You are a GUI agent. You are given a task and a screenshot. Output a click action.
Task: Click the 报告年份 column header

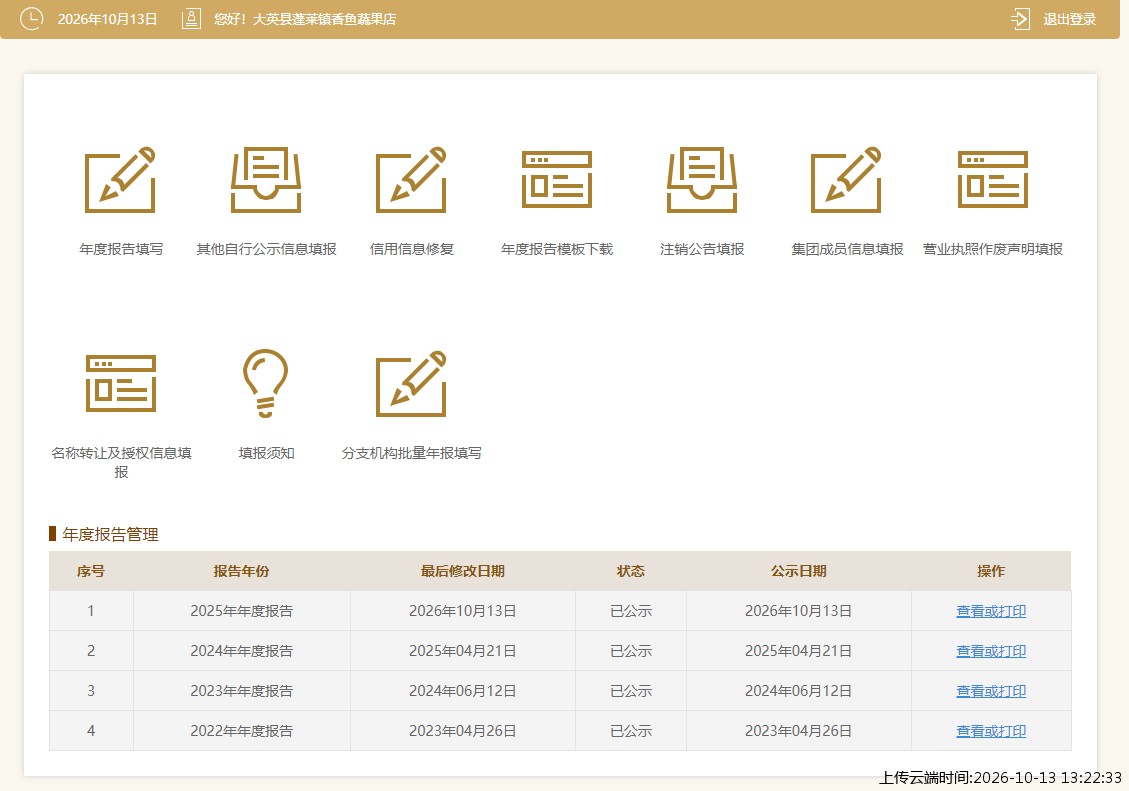241,571
